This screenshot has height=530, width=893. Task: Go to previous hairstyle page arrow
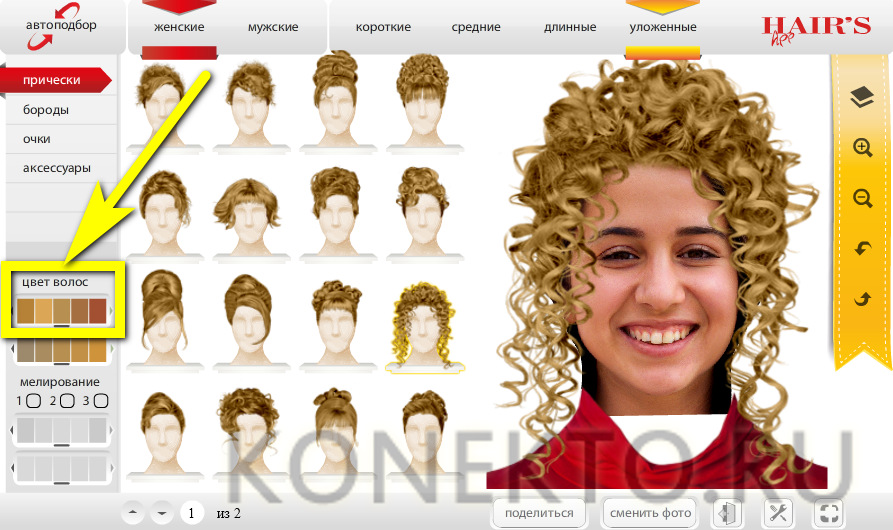133,514
